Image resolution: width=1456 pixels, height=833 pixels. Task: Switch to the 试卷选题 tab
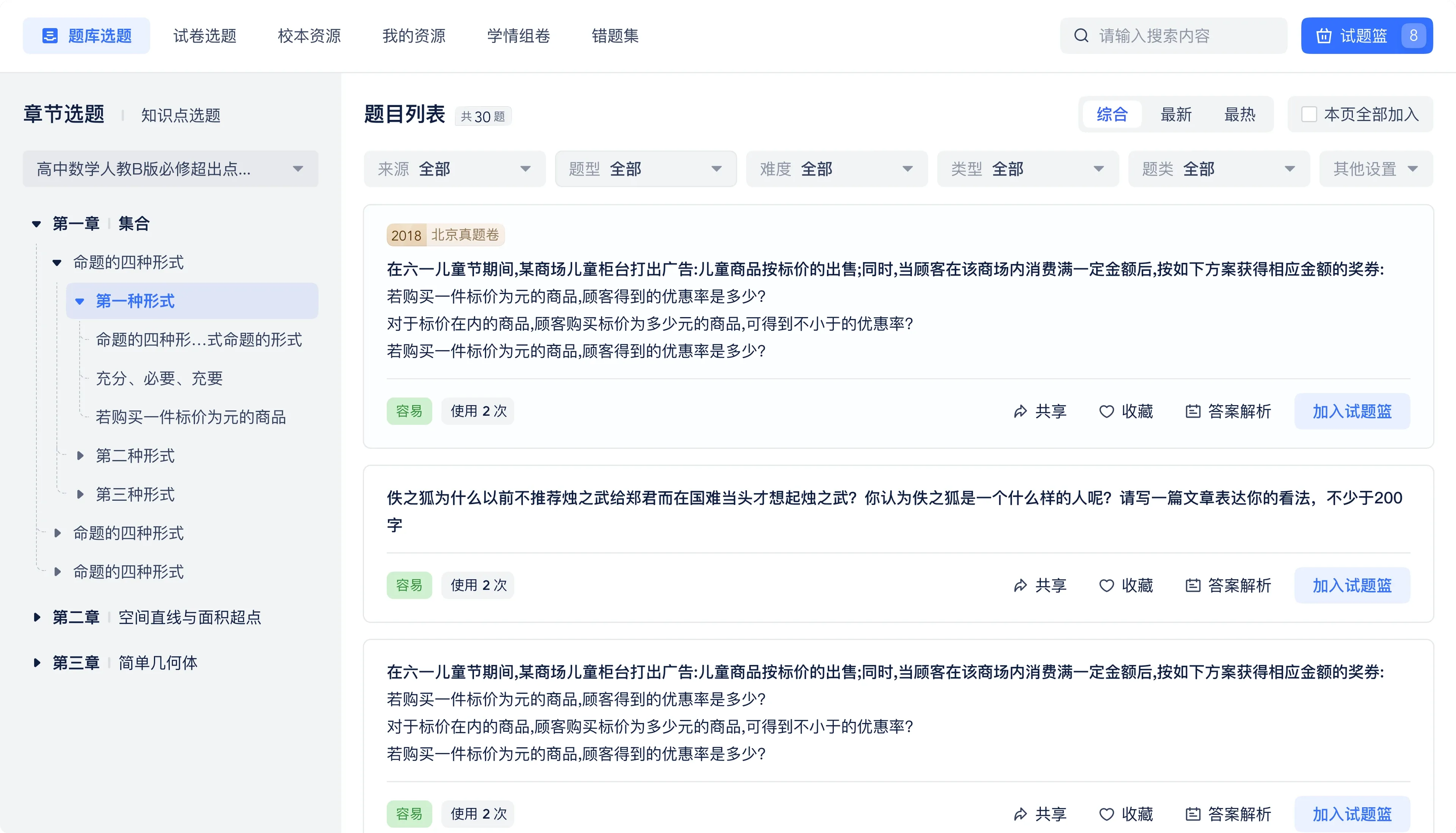(205, 36)
